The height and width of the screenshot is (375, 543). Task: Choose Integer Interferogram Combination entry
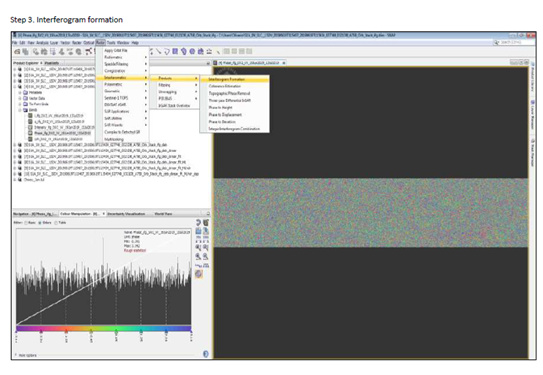pyautogui.click(x=234, y=129)
